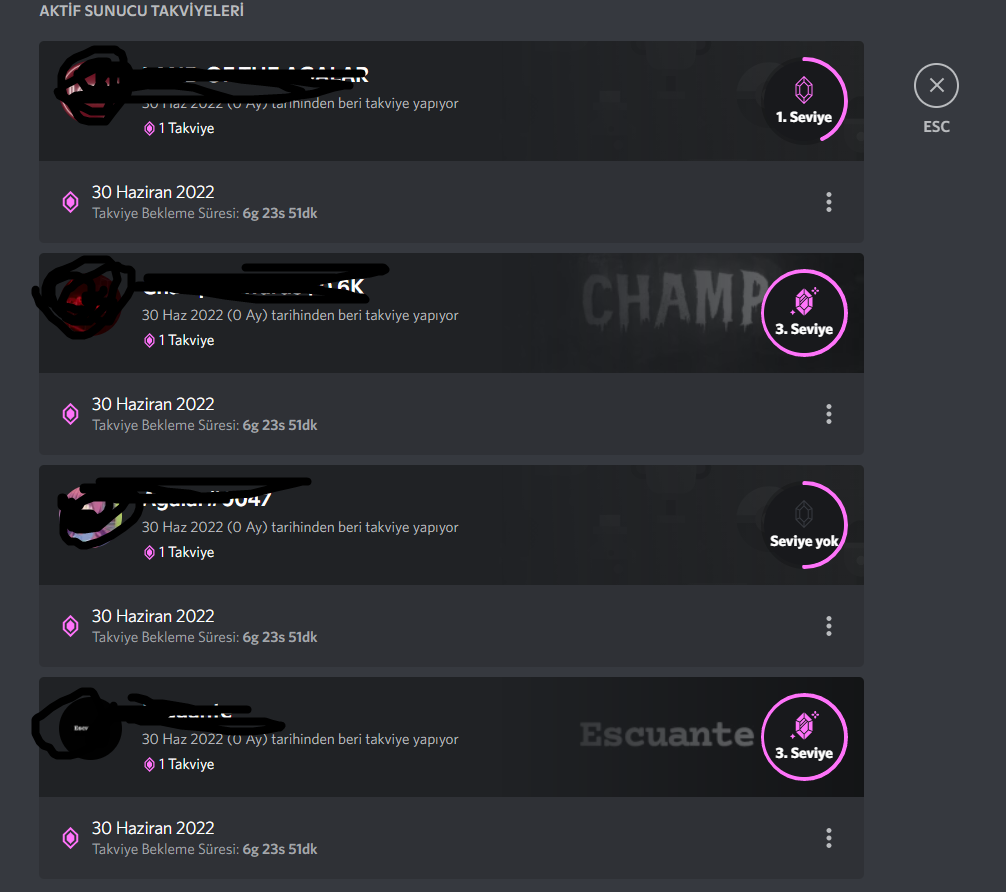Click the third server's scribbled avatar
1006x892 pixels.
(92, 516)
